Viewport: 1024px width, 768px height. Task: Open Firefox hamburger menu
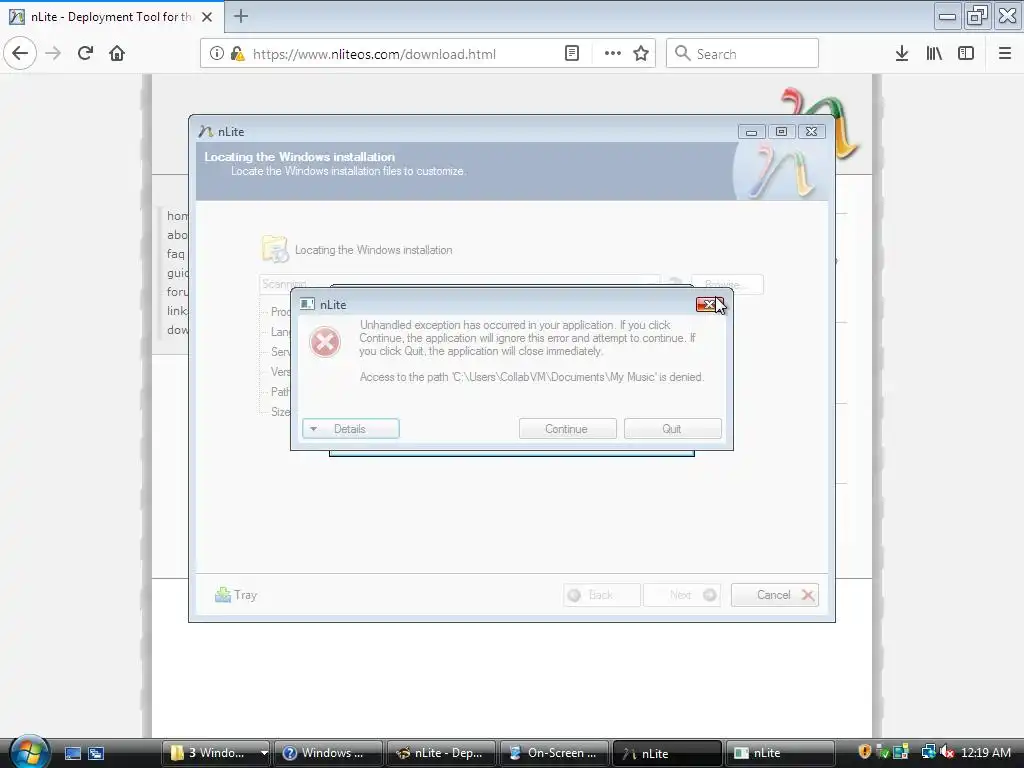tap(1005, 54)
